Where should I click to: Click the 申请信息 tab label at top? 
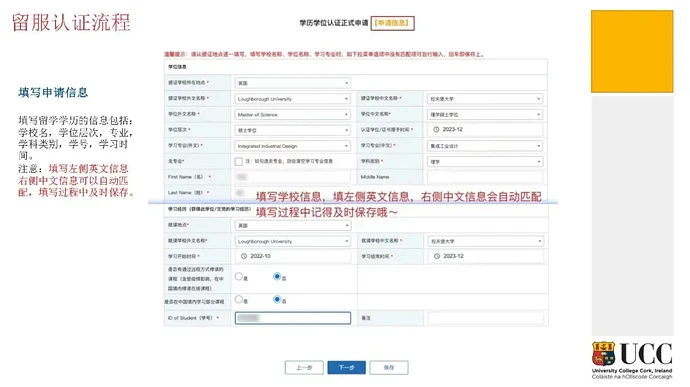pos(393,23)
